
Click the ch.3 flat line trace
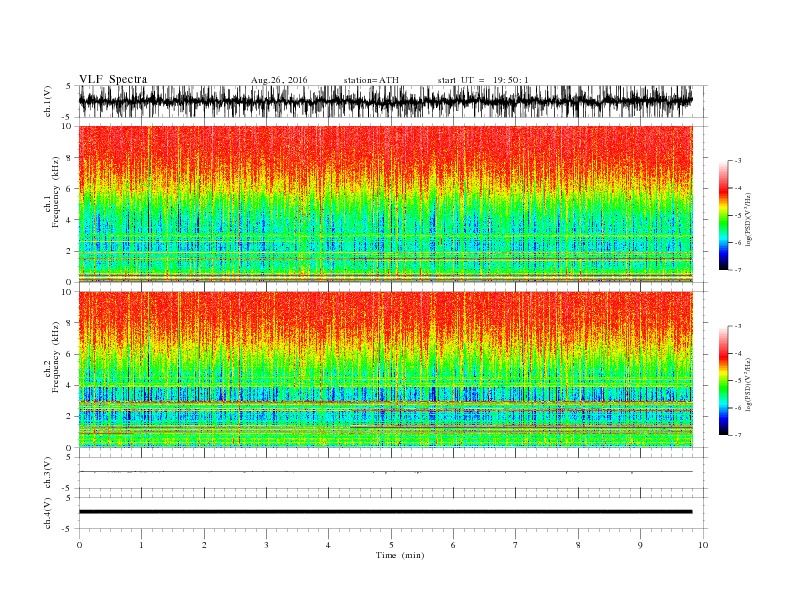[385, 472]
